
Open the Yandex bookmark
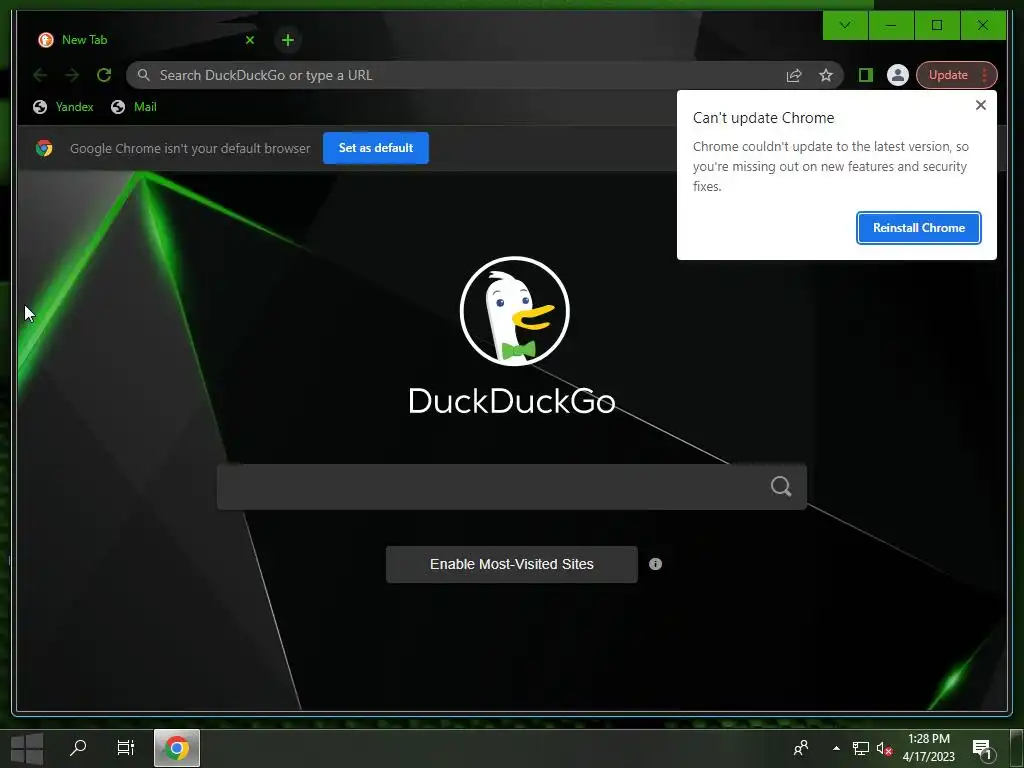point(63,106)
